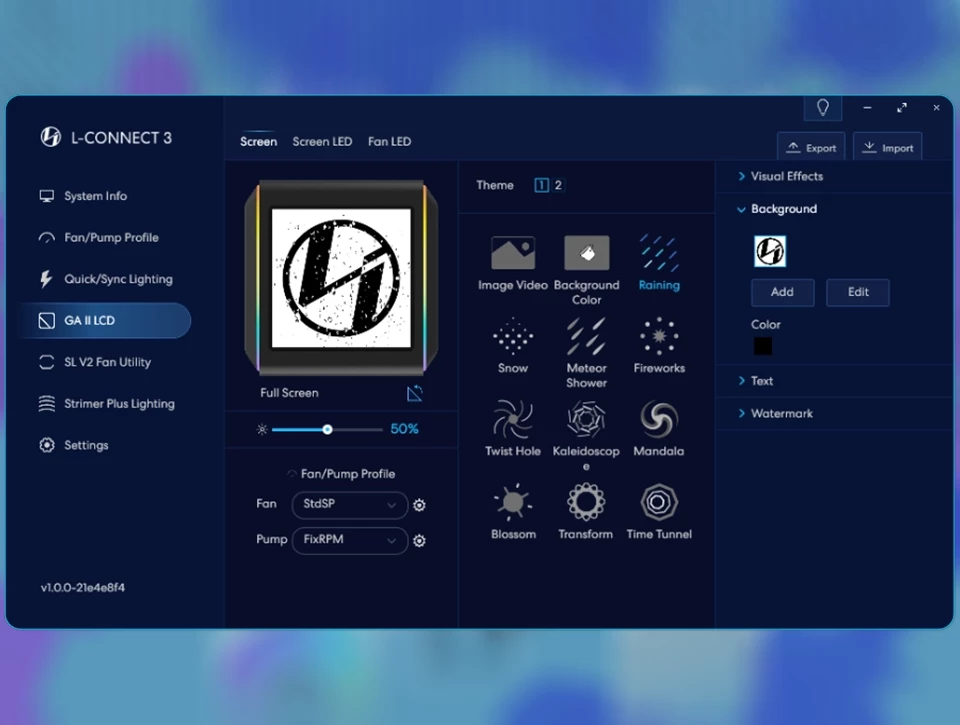Pick the Kaleidoscope effect
The height and width of the screenshot is (725, 960).
coord(587,419)
